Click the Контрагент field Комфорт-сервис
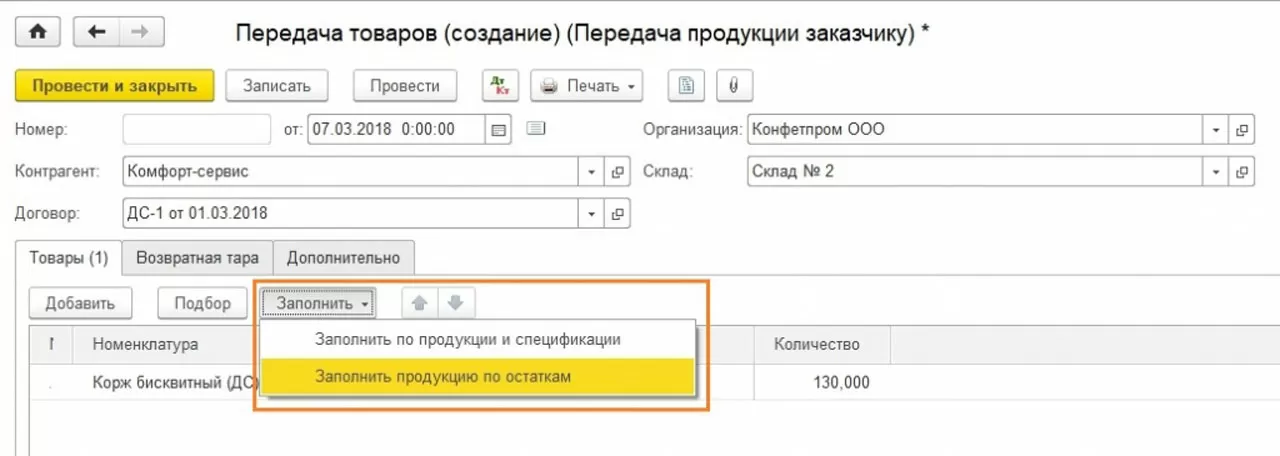This screenshot has width=1280, height=456. 351,171
